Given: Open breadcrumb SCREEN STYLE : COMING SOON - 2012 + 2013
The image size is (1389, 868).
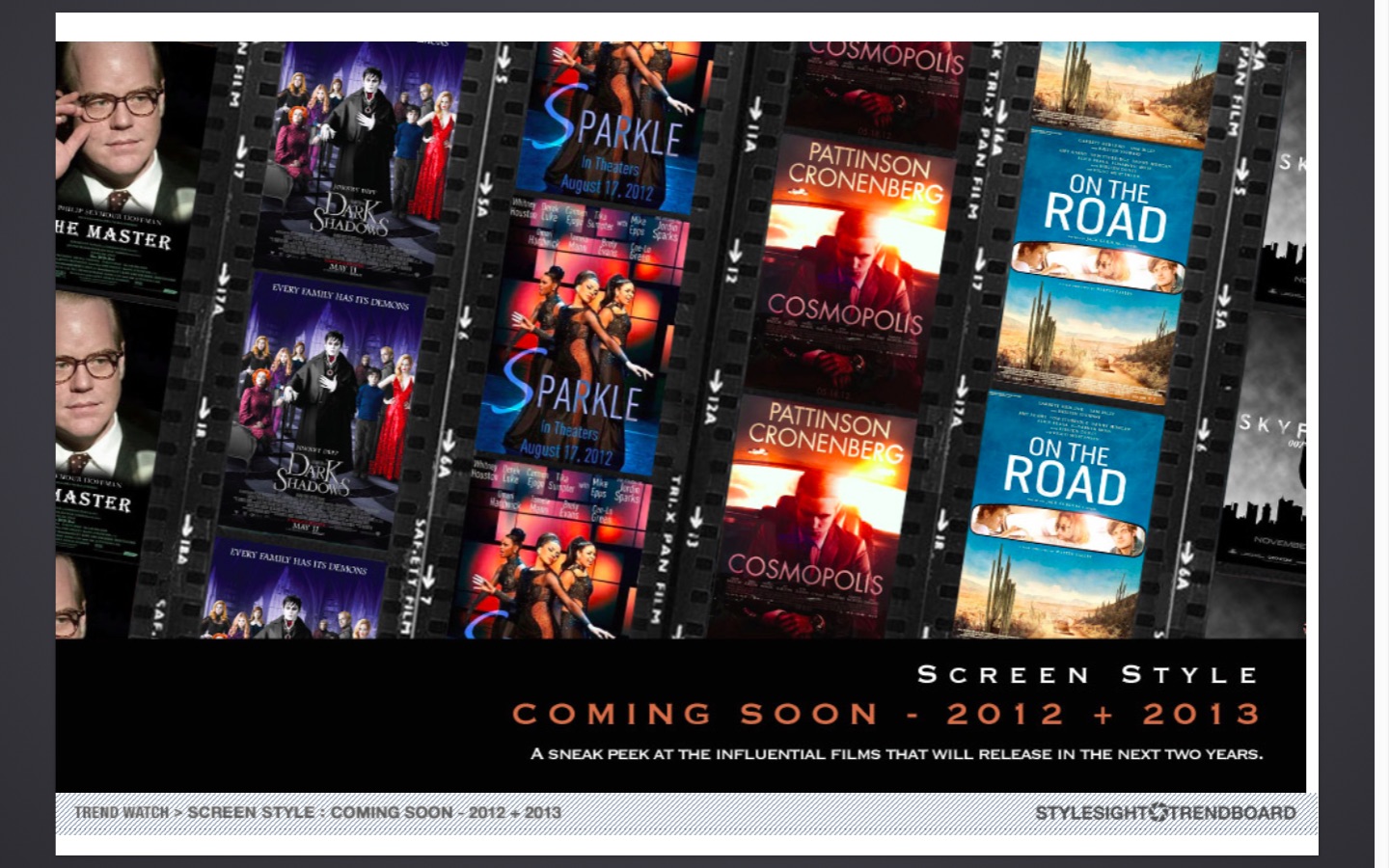Looking at the screenshot, I should 374,812.
